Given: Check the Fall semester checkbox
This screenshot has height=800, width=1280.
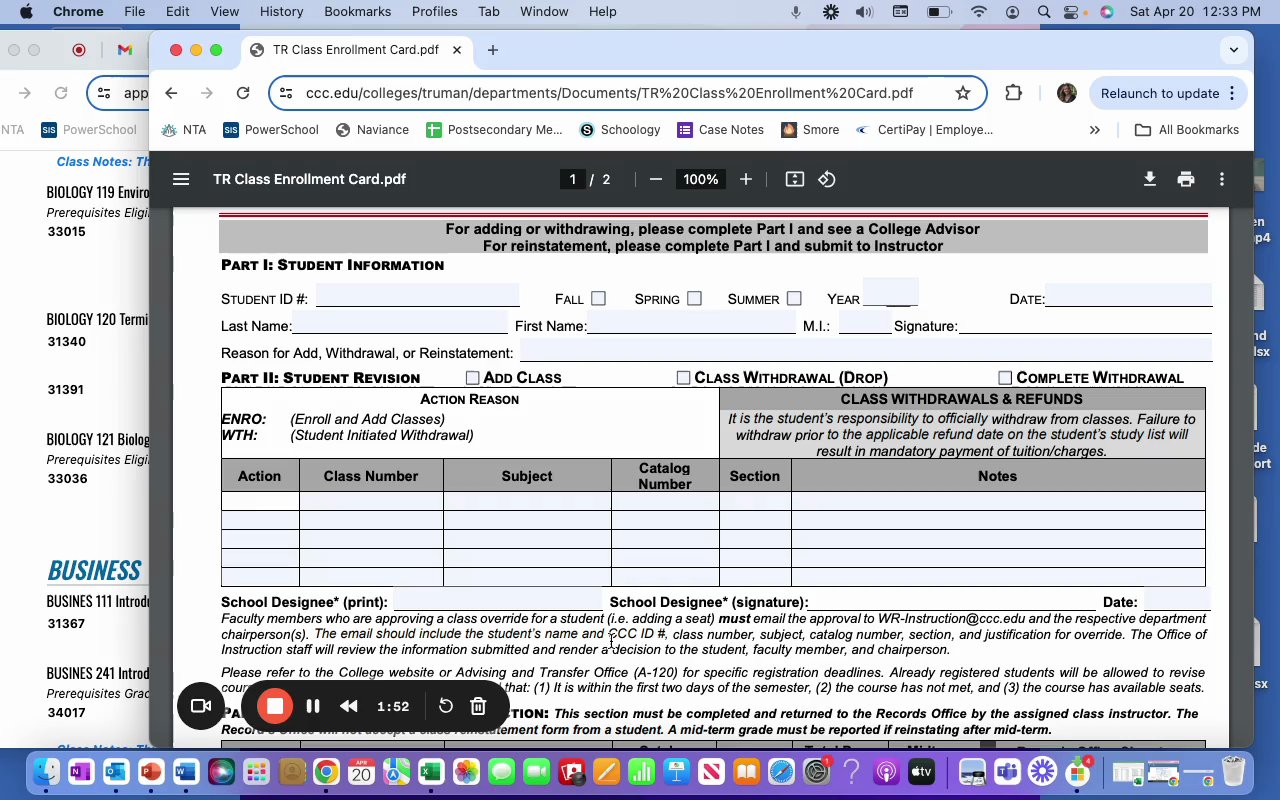Looking at the screenshot, I should (598, 298).
